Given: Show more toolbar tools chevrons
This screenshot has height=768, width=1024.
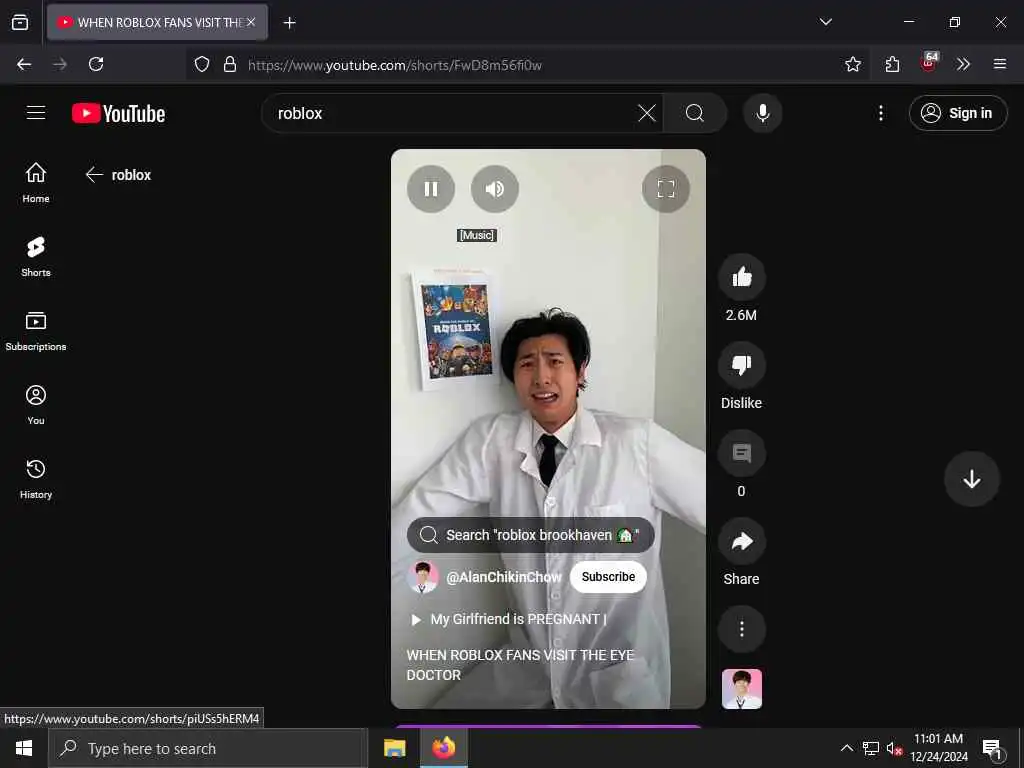Looking at the screenshot, I should point(963,64).
